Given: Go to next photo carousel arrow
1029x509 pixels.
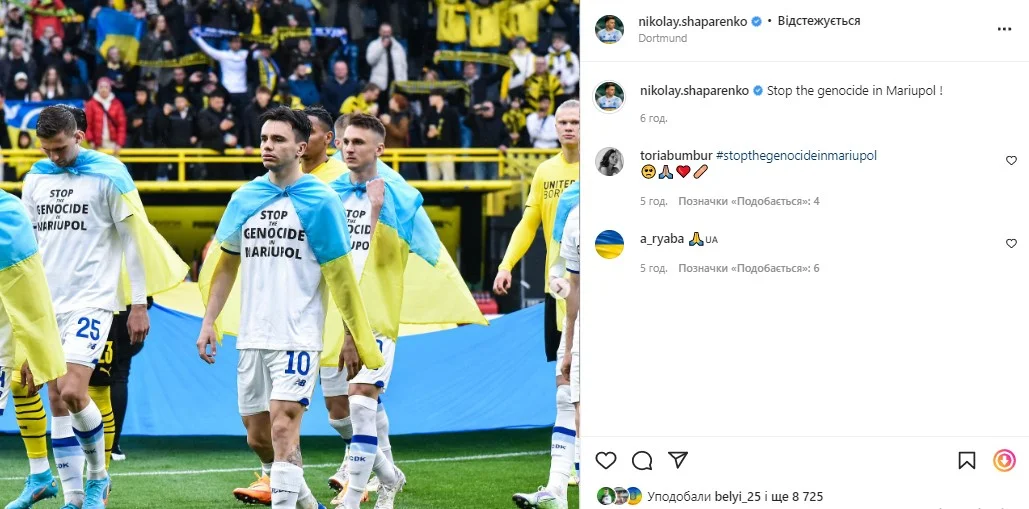Looking at the screenshot, I should point(560,288).
